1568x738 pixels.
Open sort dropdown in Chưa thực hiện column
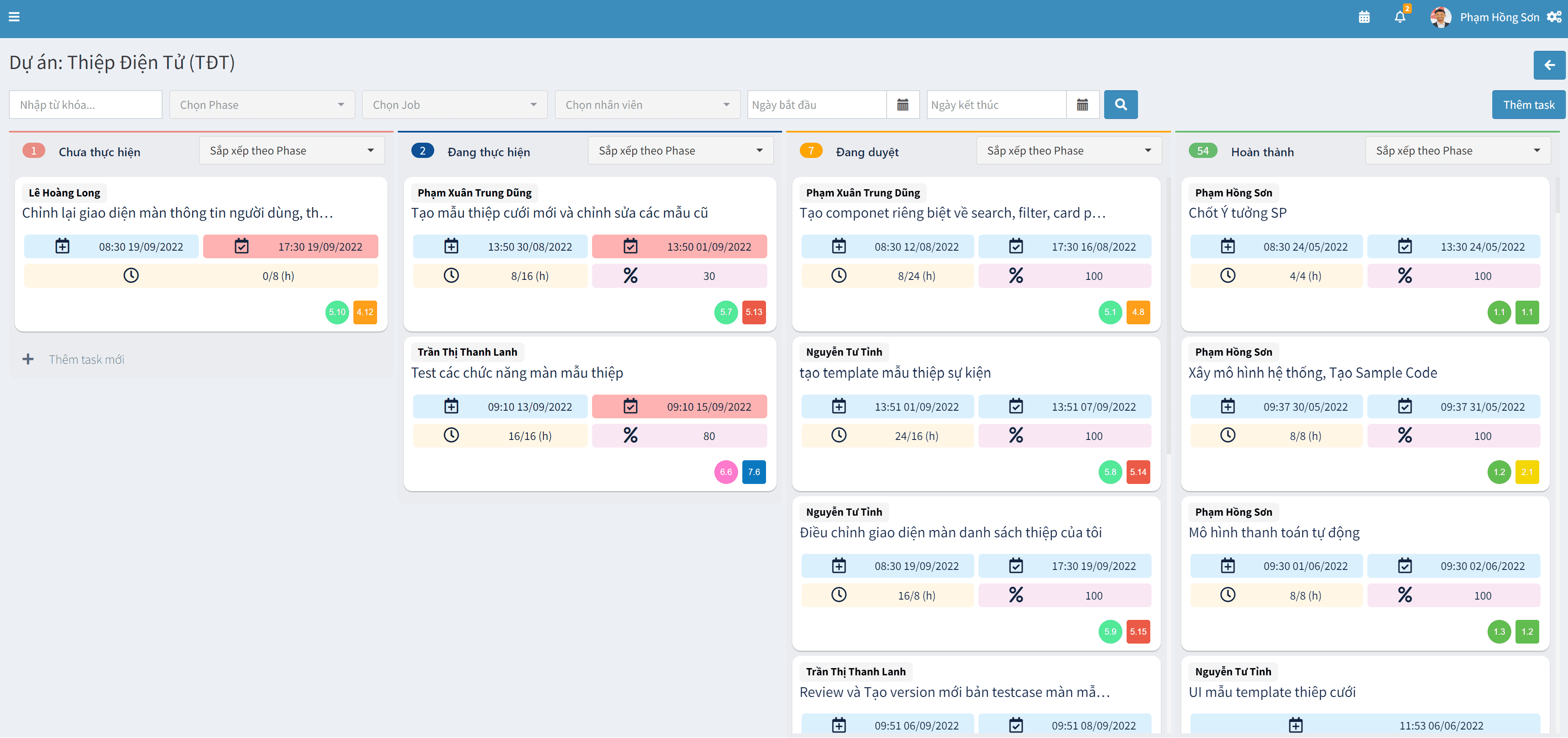(x=292, y=150)
